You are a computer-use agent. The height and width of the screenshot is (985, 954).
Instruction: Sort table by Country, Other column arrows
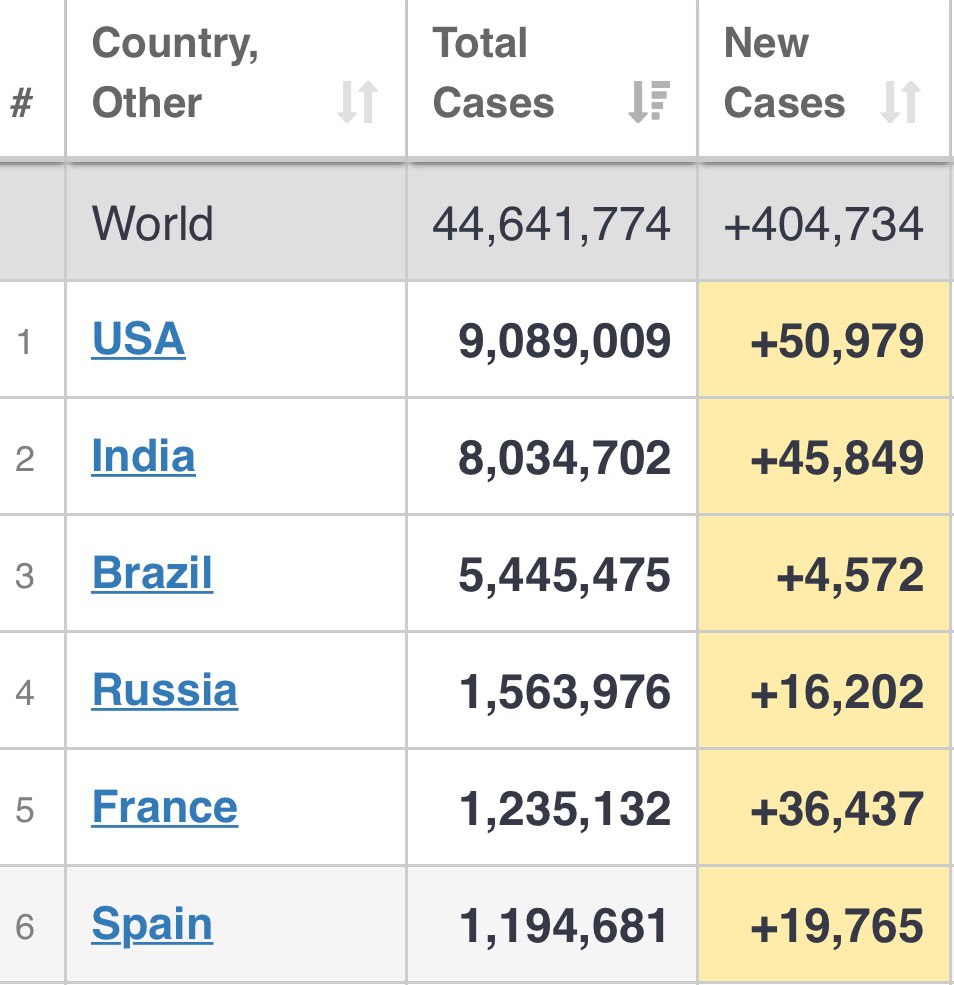click(357, 102)
